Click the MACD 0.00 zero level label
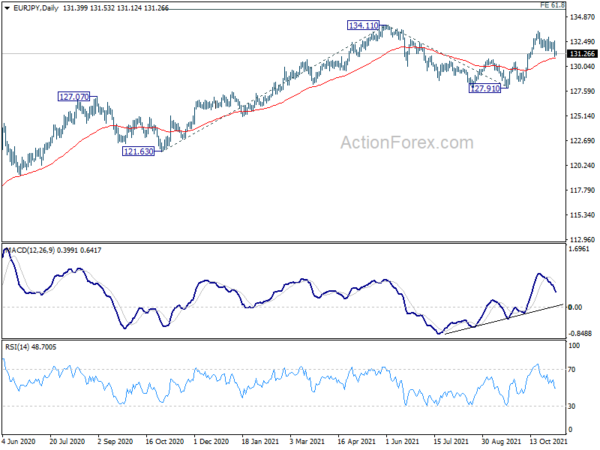Image resolution: width=600 pixels, height=450 pixels. [576, 307]
